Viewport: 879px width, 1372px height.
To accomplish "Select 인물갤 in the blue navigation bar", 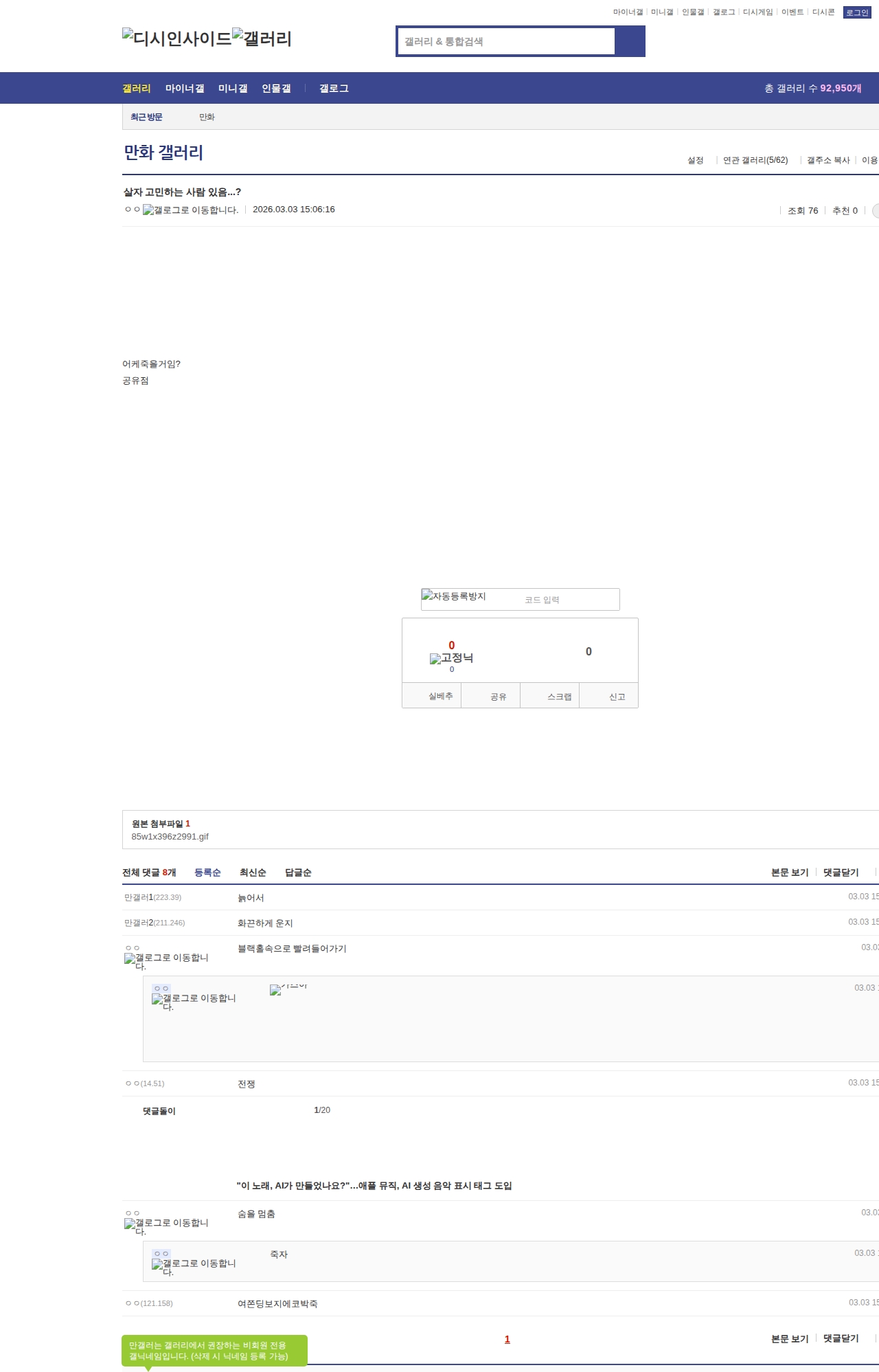I will click(x=276, y=88).
